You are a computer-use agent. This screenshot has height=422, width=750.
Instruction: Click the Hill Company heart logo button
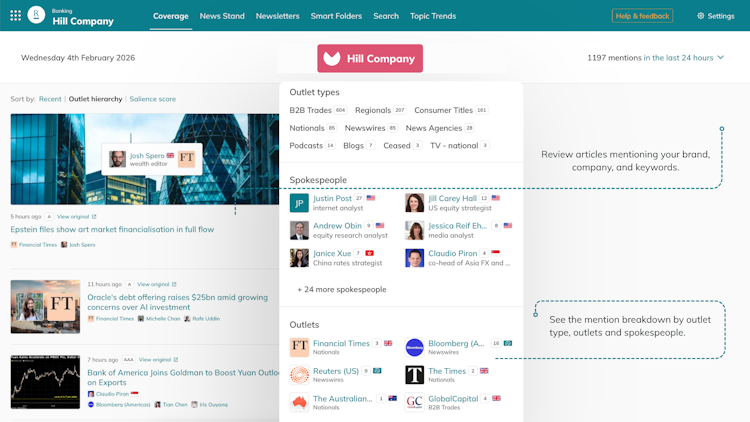(x=370, y=58)
